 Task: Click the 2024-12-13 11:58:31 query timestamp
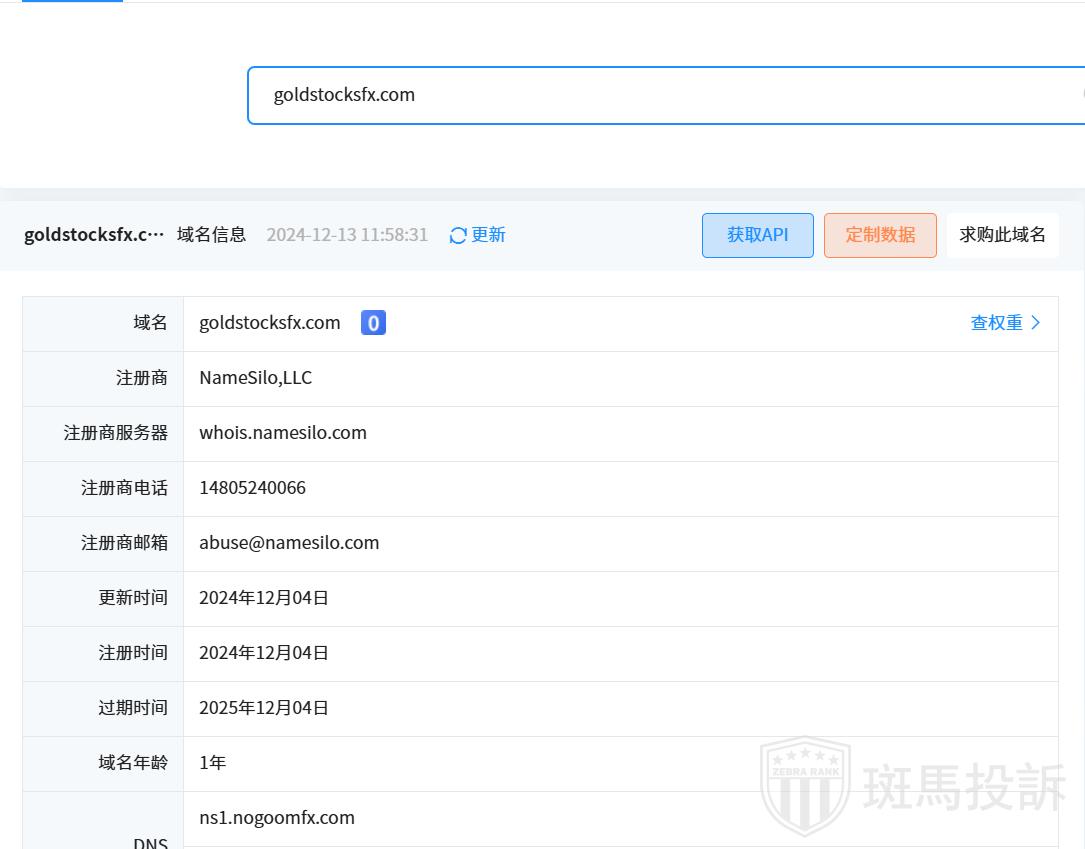click(x=347, y=235)
